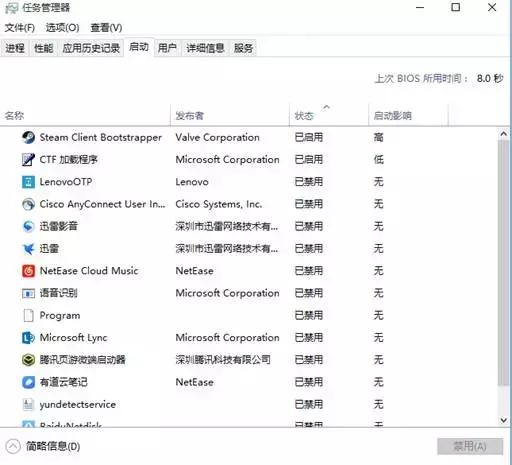The width and height of the screenshot is (512, 465).
Task: Click the 高 startup impact for Steam
Action: click(x=378, y=137)
